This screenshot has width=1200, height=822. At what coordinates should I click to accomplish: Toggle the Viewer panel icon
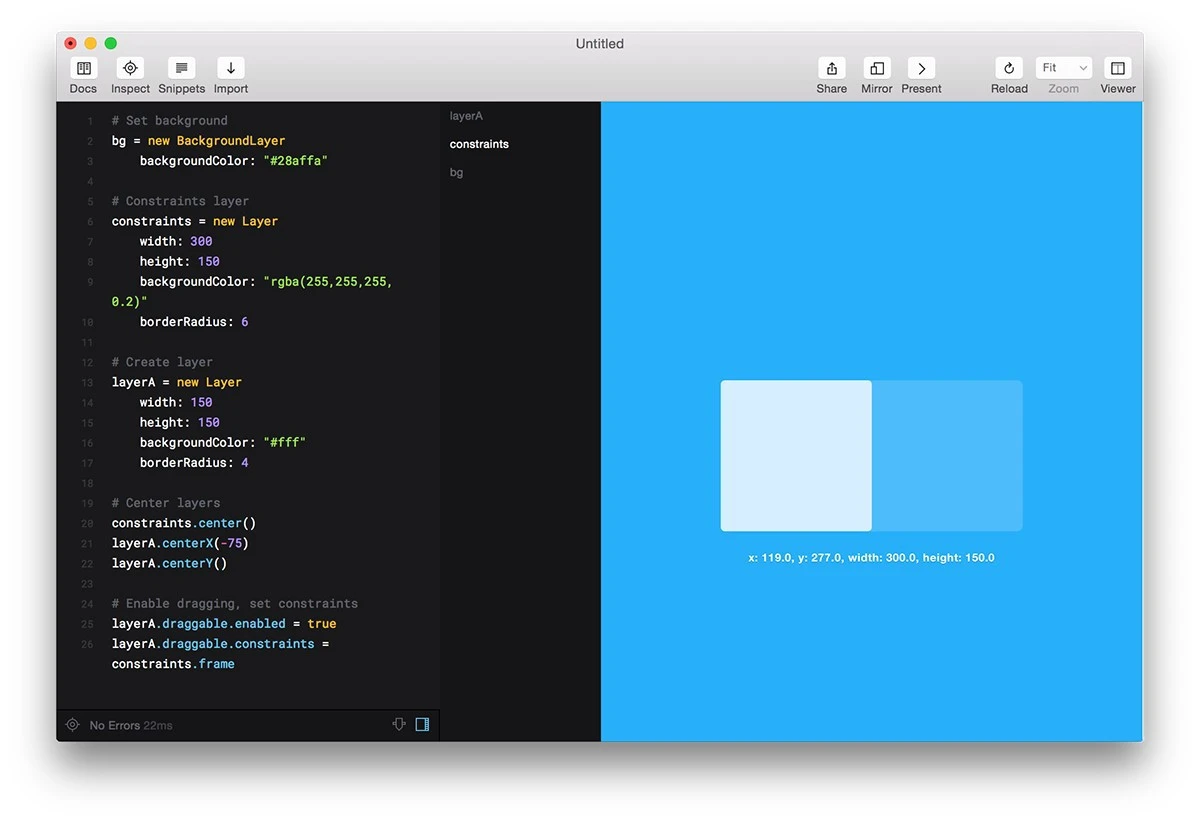click(x=1118, y=68)
